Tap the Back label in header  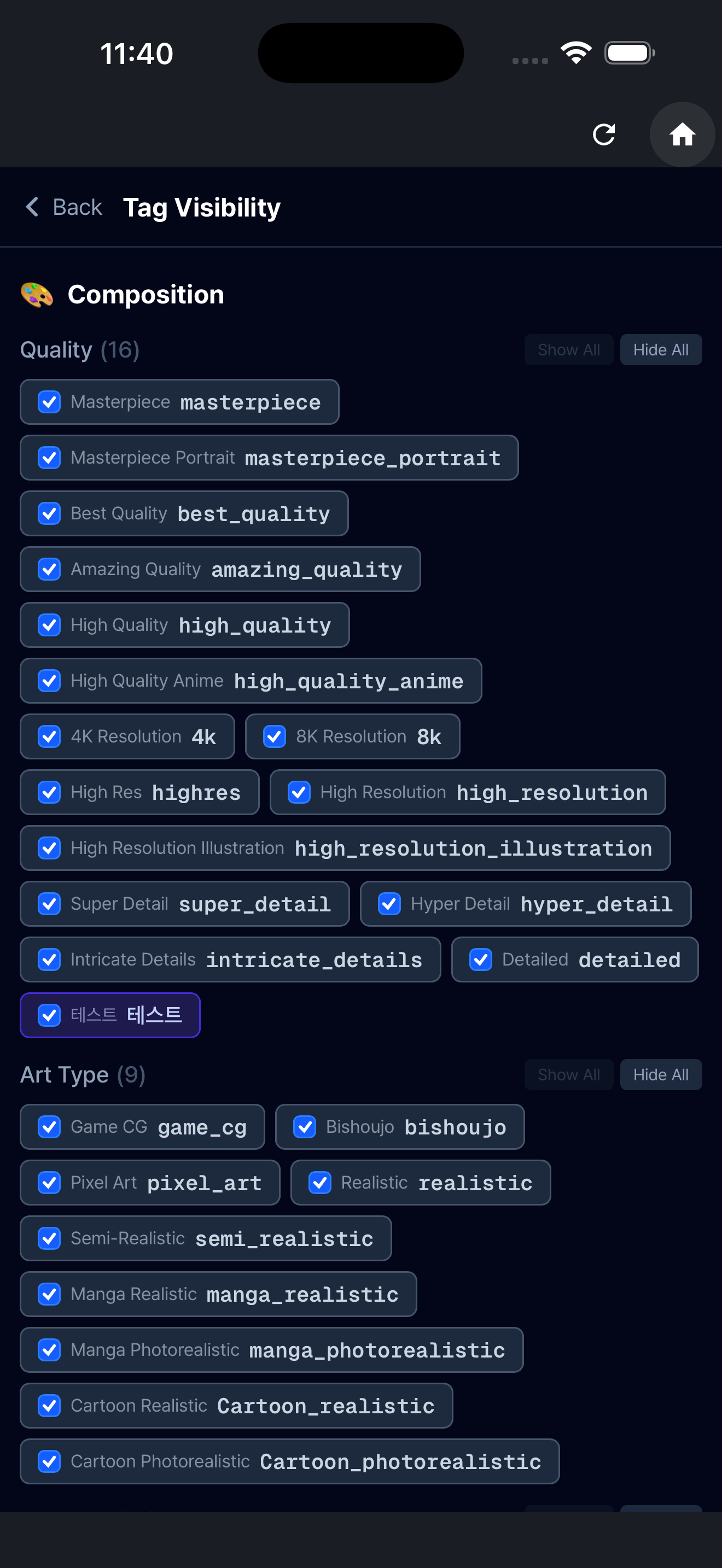(77, 207)
